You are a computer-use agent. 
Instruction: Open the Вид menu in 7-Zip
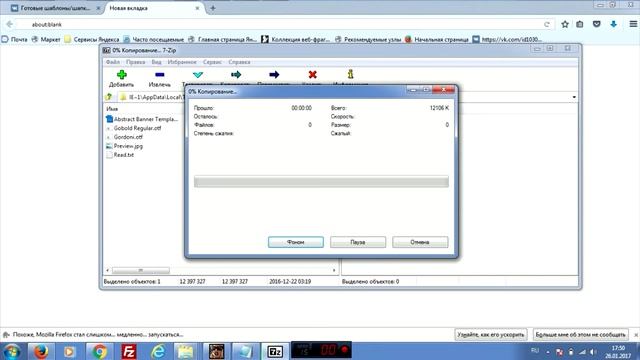[x=156, y=62]
